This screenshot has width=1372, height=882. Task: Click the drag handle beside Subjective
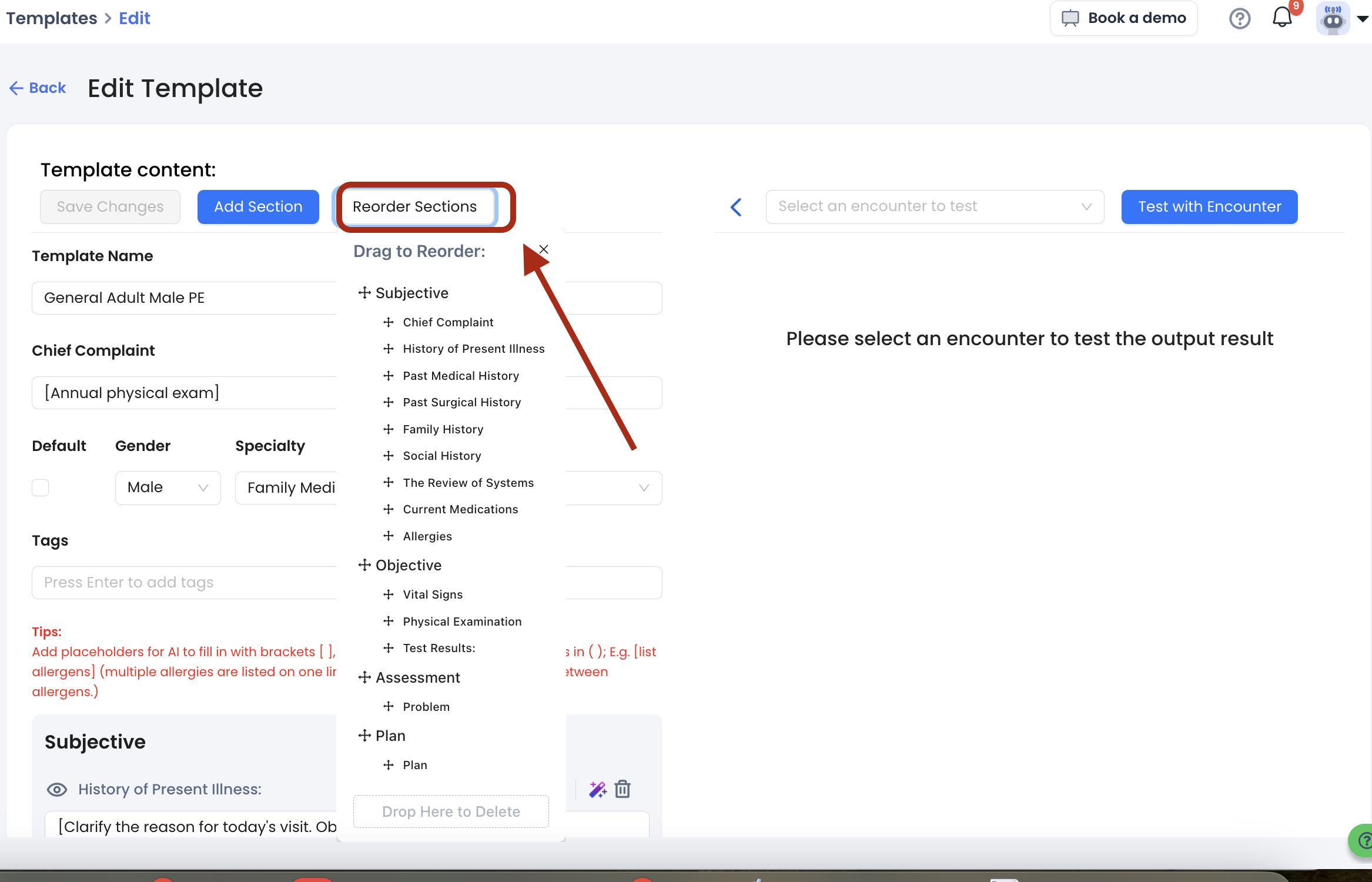tap(364, 293)
